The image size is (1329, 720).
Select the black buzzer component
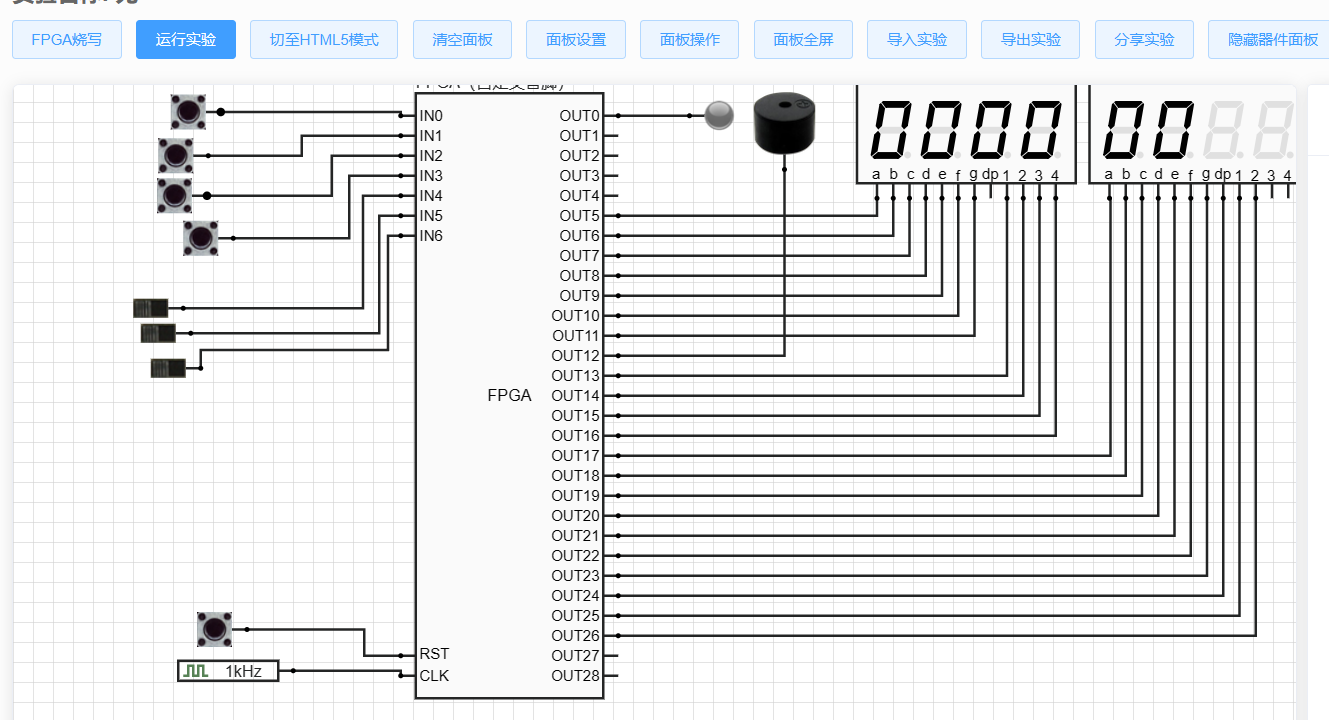click(x=784, y=122)
